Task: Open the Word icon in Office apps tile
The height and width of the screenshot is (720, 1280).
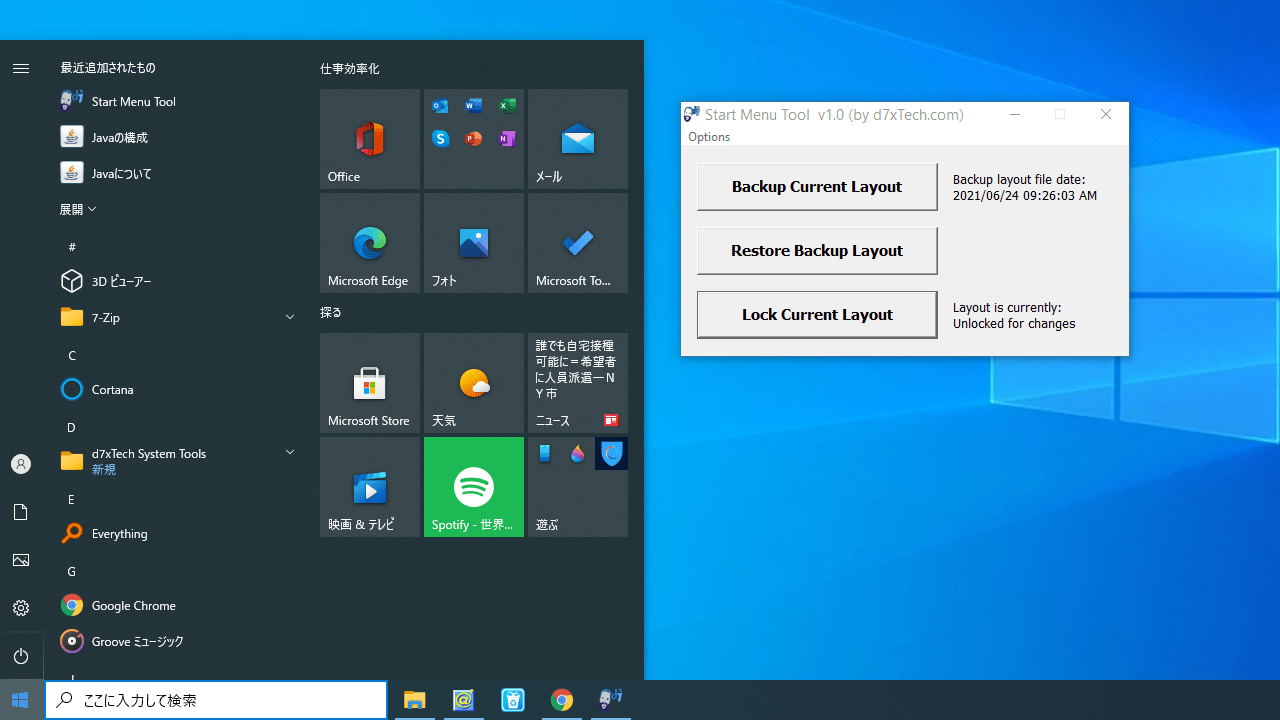Action: [474, 106]
